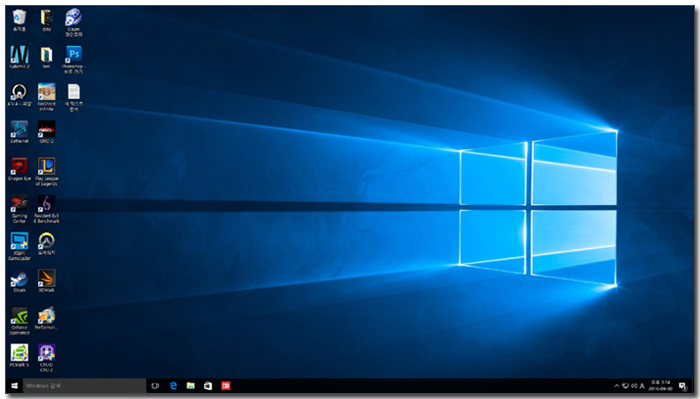Select the Resident Evil 6 Benchmark icon

[x=46, y=209]
